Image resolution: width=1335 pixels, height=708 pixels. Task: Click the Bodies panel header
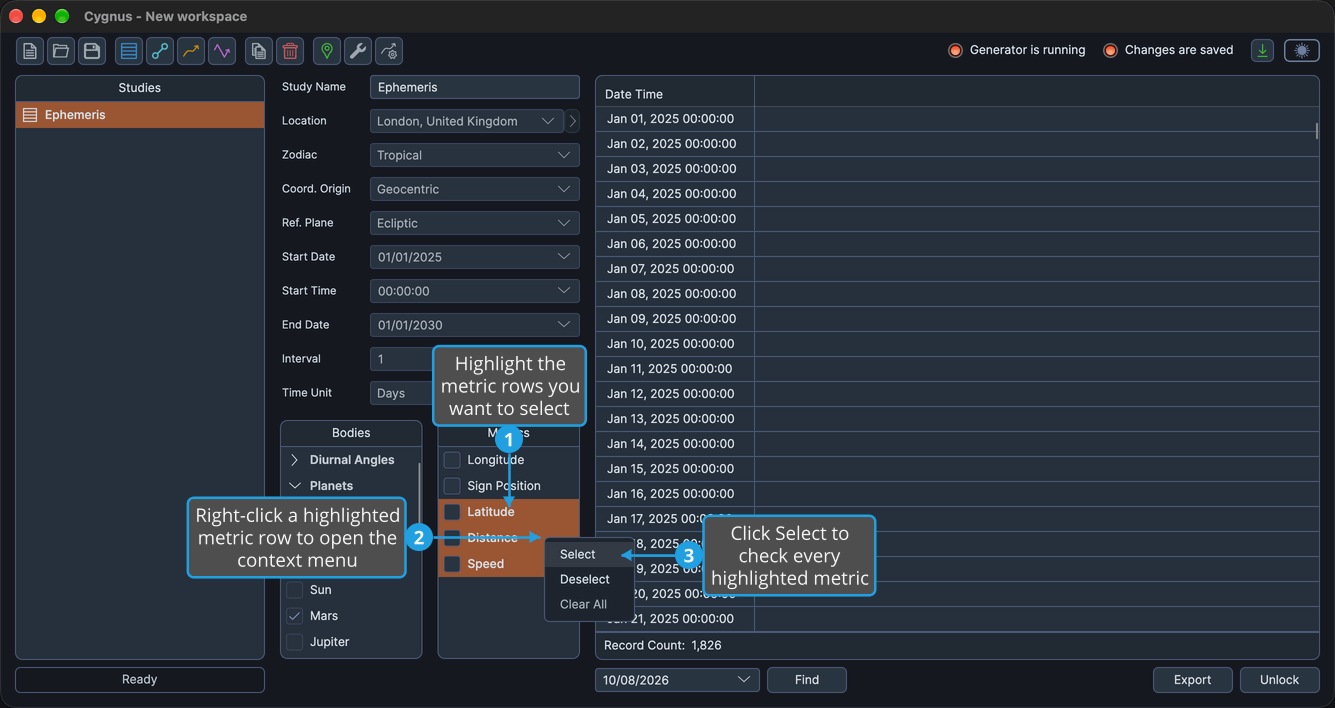[351, 433]
